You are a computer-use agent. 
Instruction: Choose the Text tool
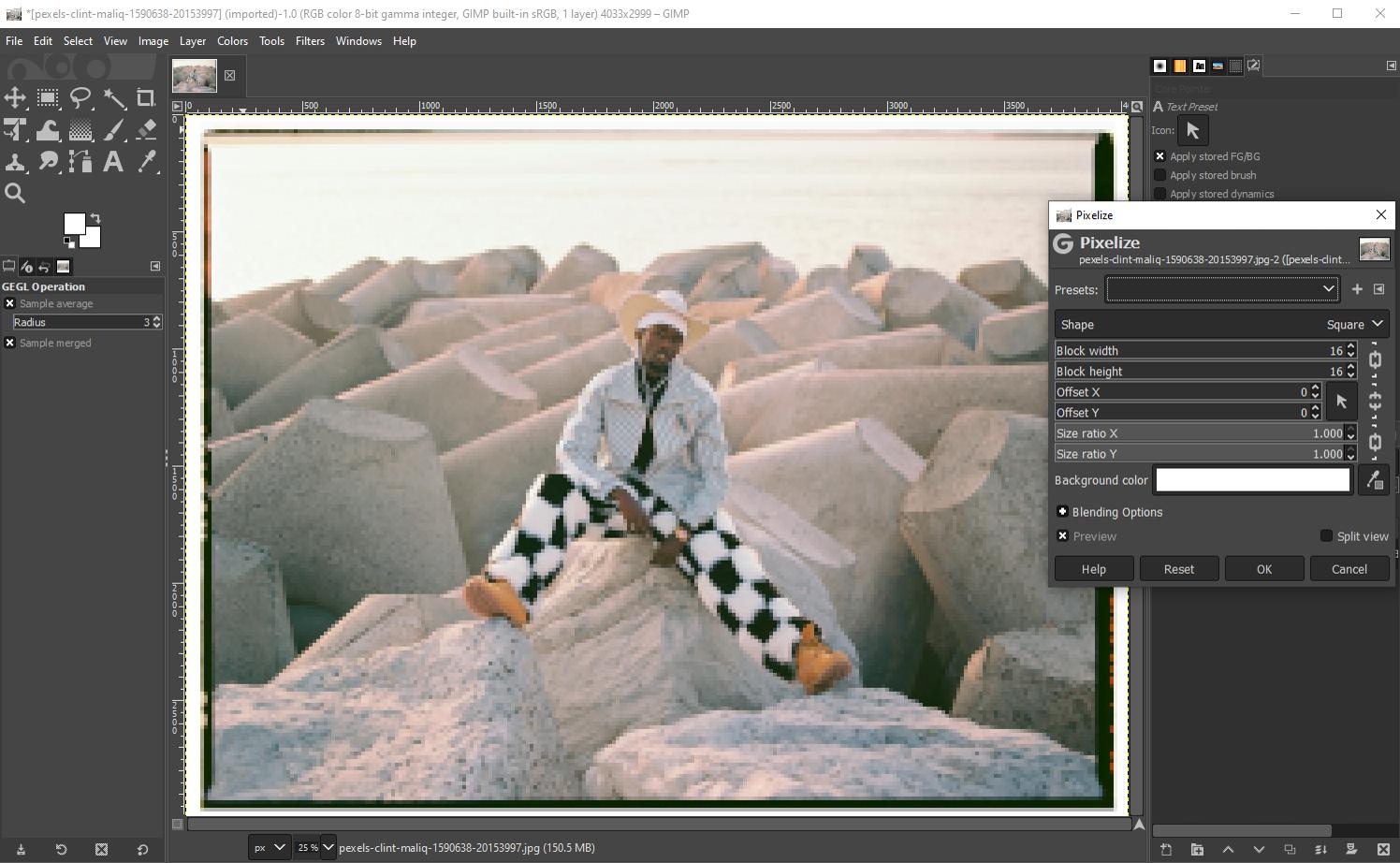point(113,161)
